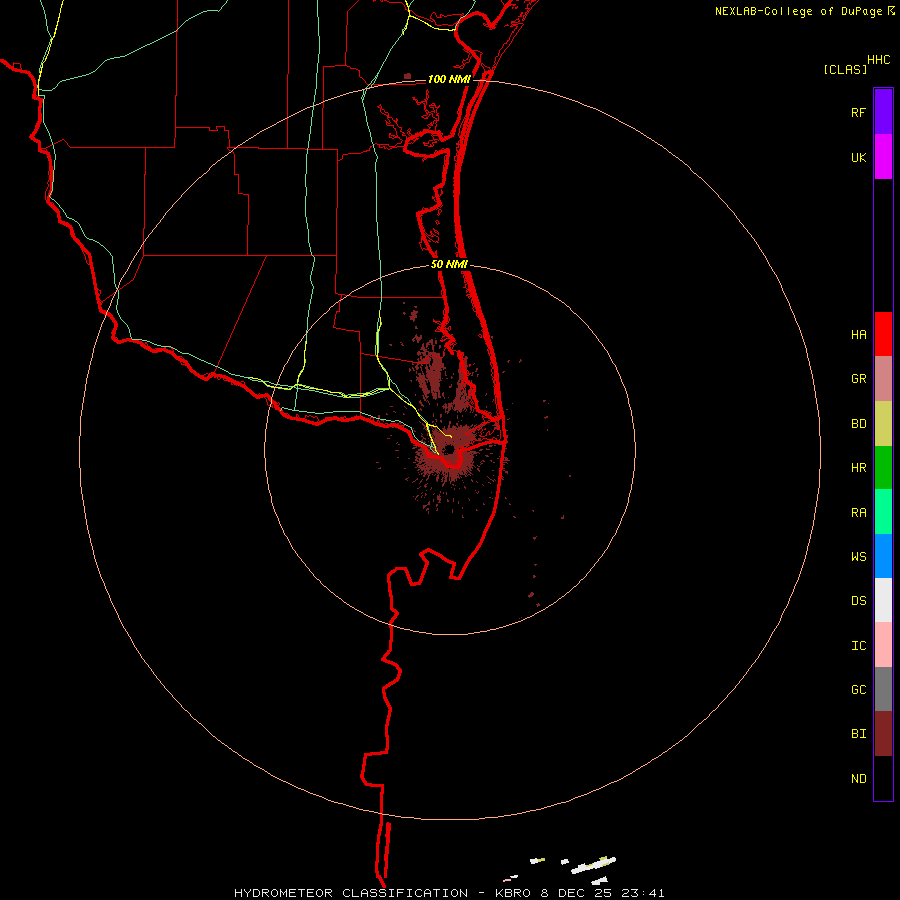Click the 'HA' legend label

[858, 335]
